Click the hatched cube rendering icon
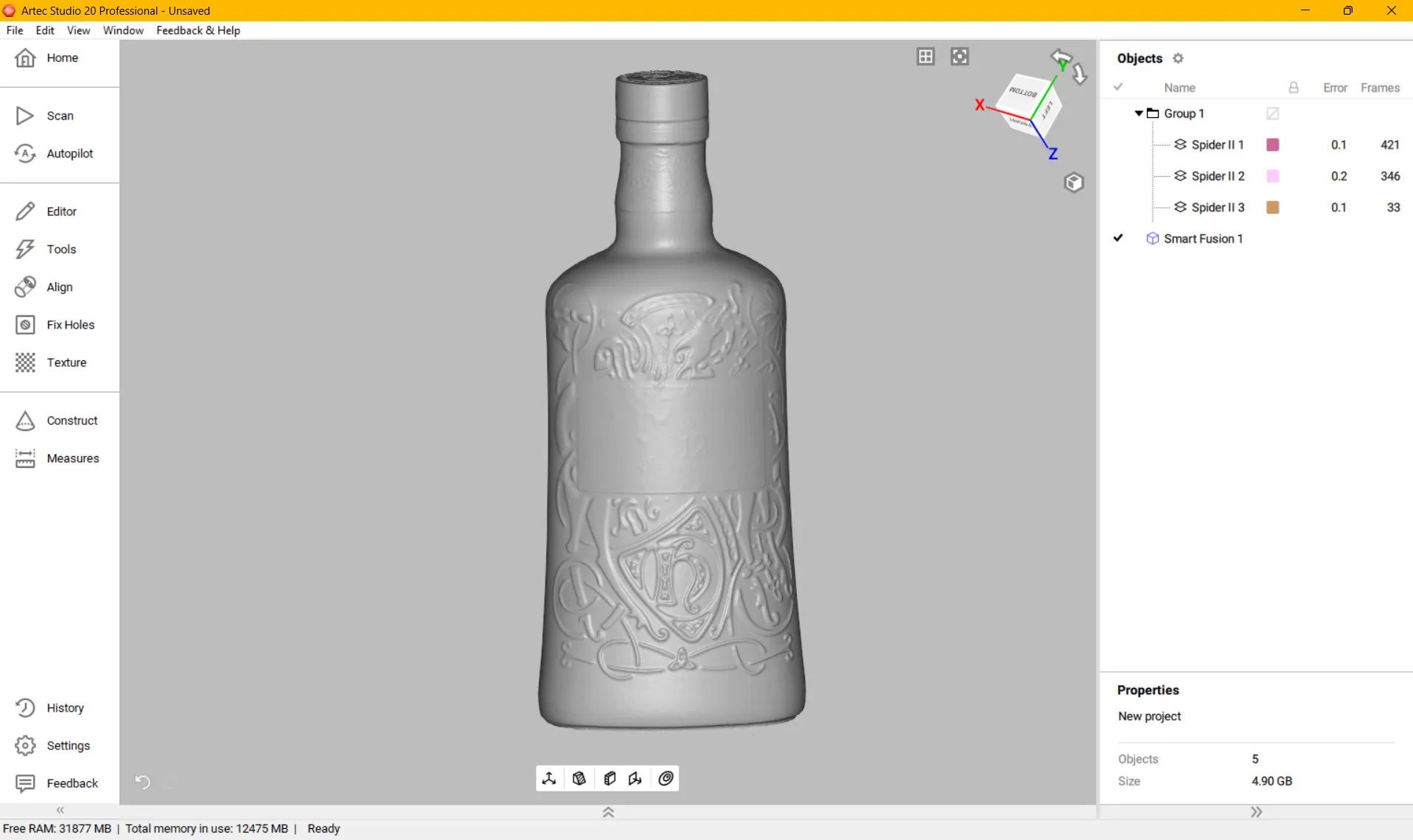 (x=579, y=779)
